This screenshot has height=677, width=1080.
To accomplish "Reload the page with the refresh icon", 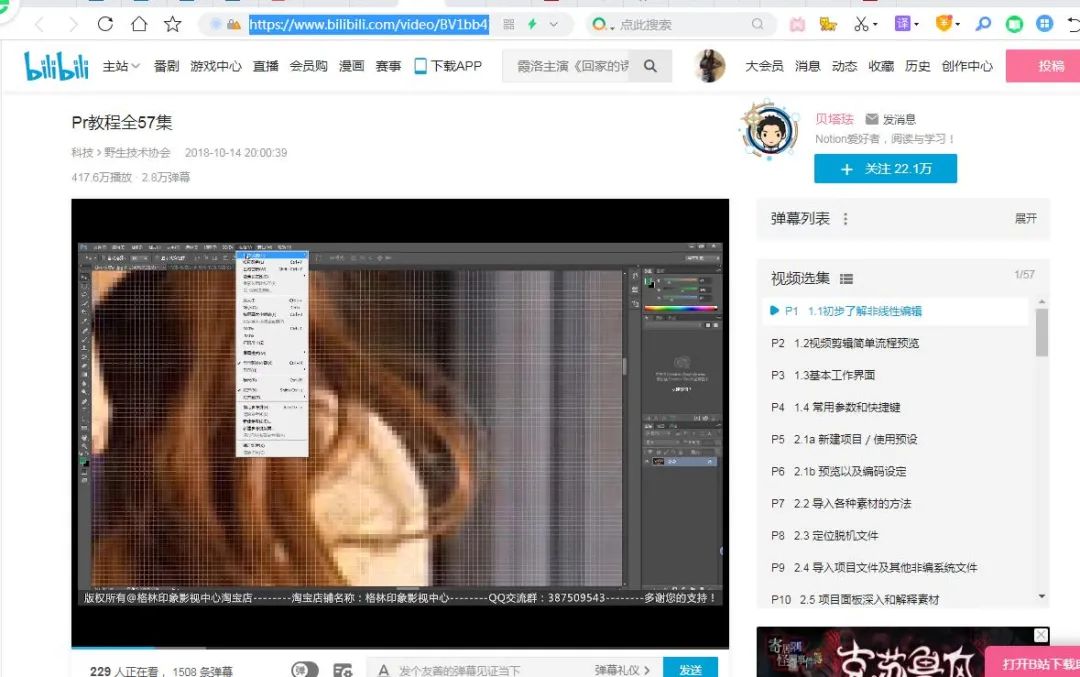I will coord(105,24).
